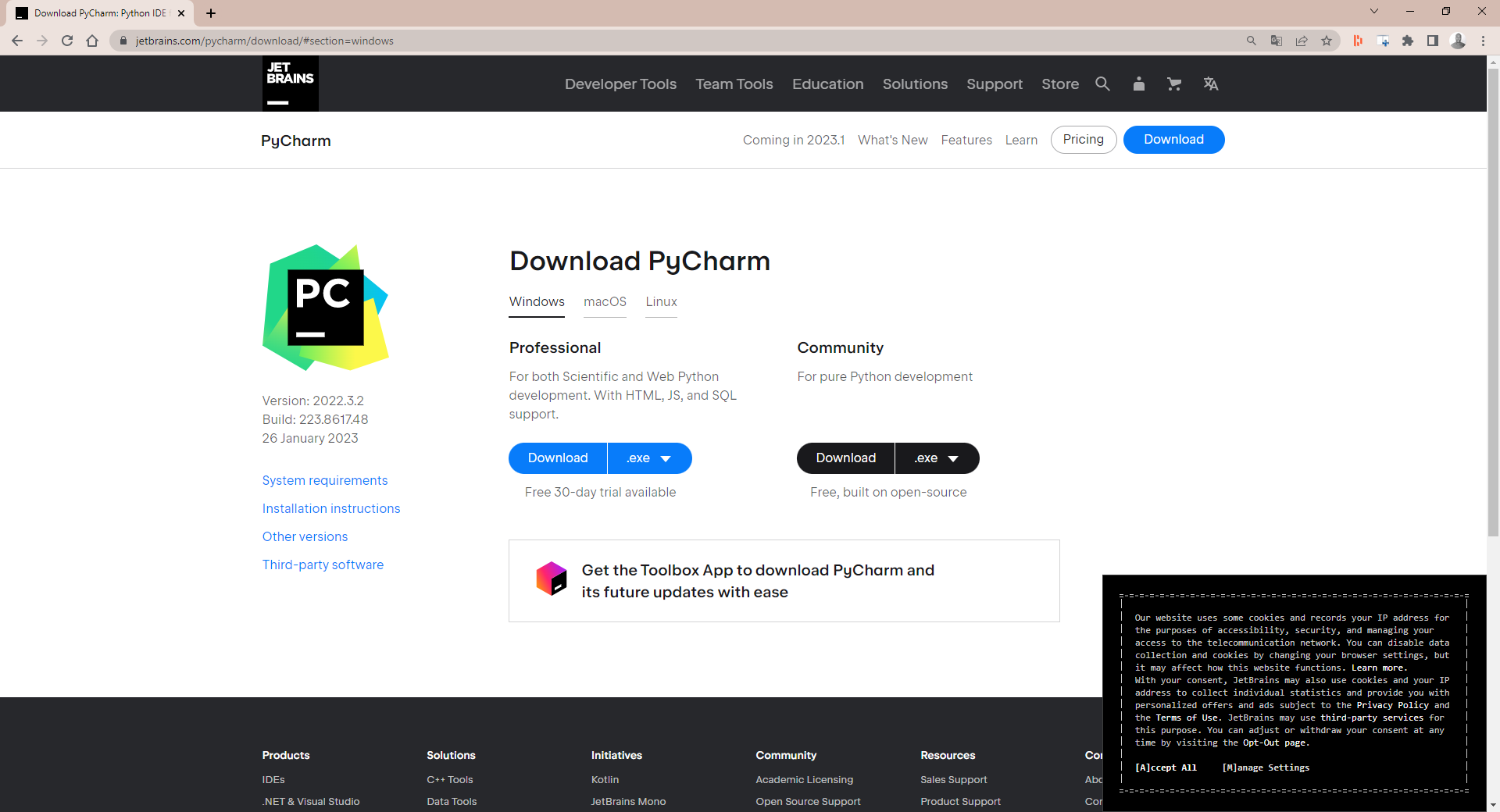Open Third-party software
The width and height of the screenshot is (1500, 812).
pyautogui.click(x=323, y=565)
